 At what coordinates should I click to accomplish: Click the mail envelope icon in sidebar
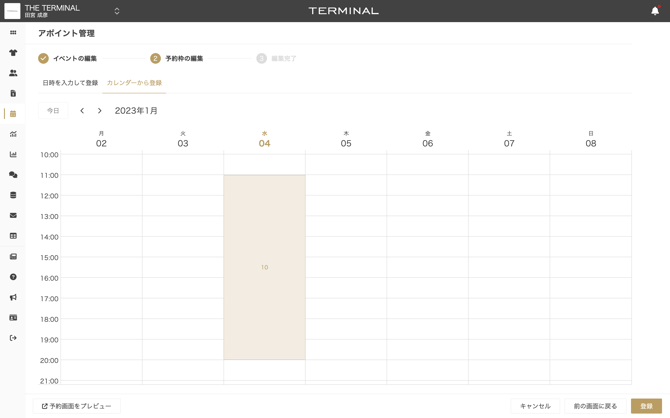pyautogui.click(x=13, y=216)
